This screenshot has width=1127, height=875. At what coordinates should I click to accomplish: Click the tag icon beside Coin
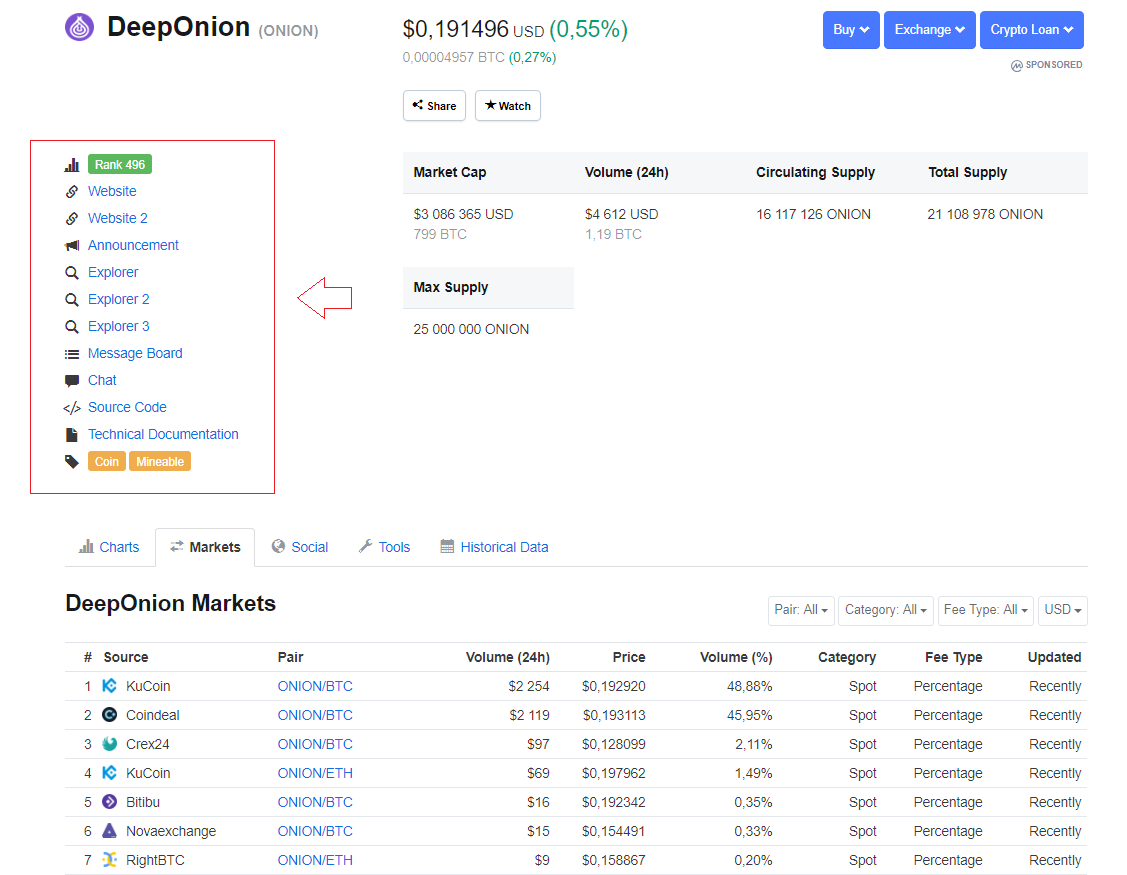click(72, 462)
